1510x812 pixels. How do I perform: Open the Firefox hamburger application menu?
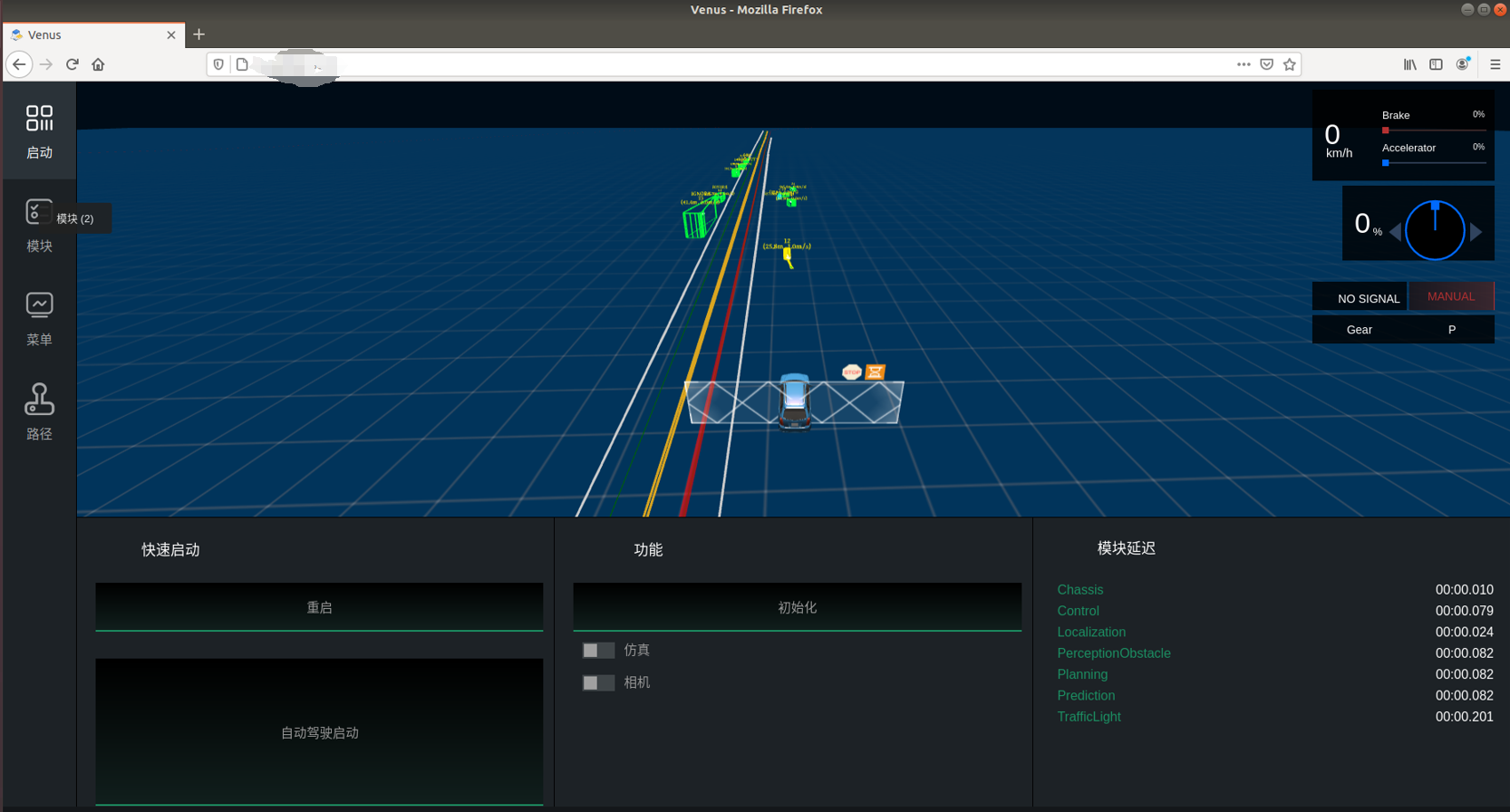tap(1495, 64)
